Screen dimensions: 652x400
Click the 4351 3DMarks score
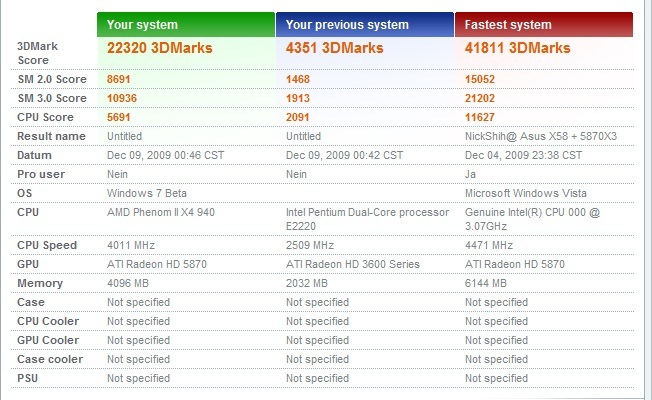point(334,48)
